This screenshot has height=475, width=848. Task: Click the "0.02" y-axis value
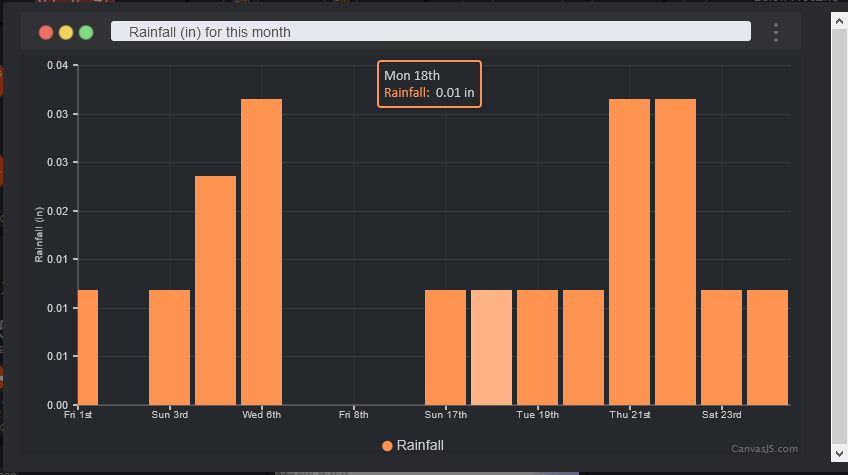pos(57,211)
